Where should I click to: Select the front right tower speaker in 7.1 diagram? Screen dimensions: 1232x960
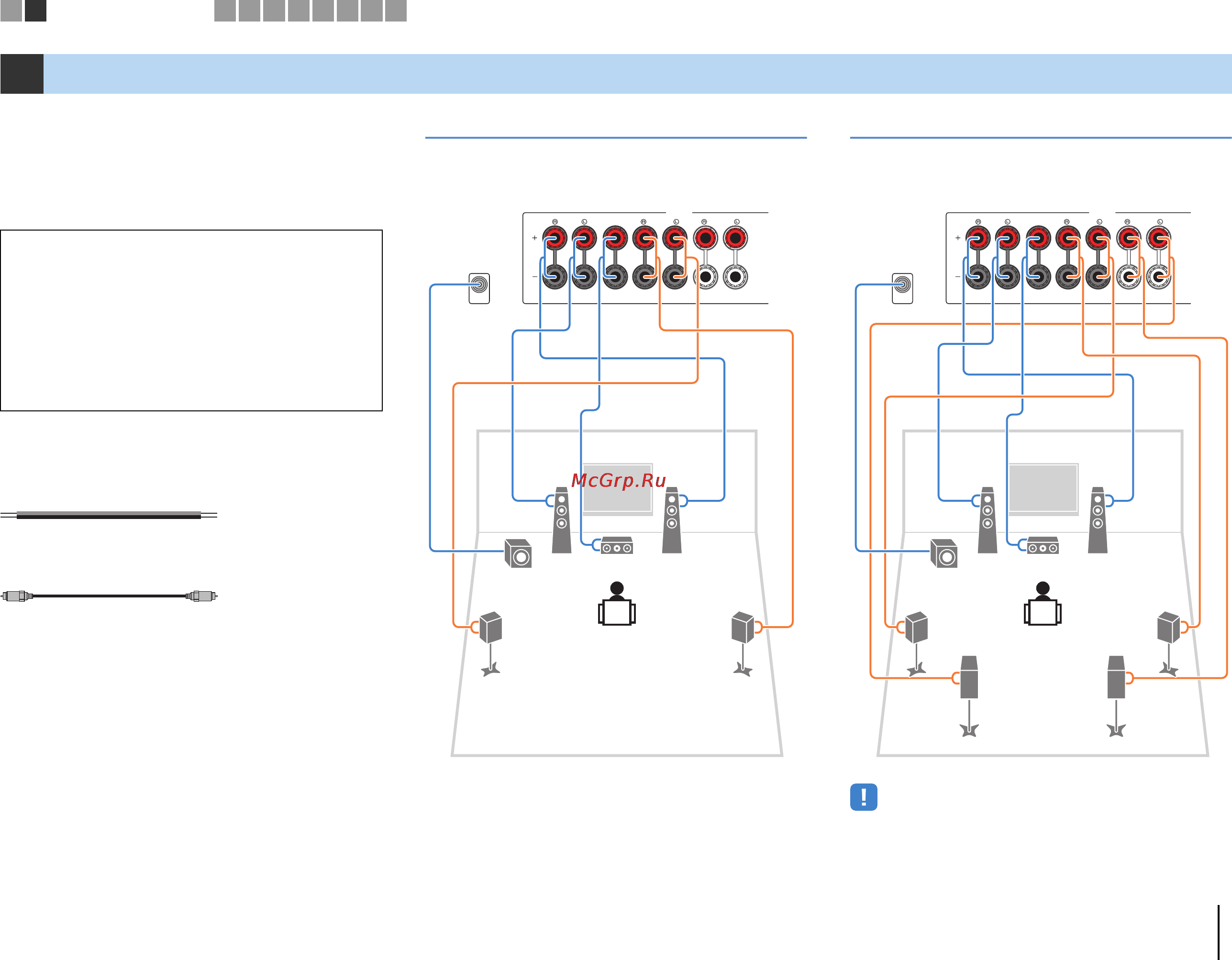[x=1097, y=519]
